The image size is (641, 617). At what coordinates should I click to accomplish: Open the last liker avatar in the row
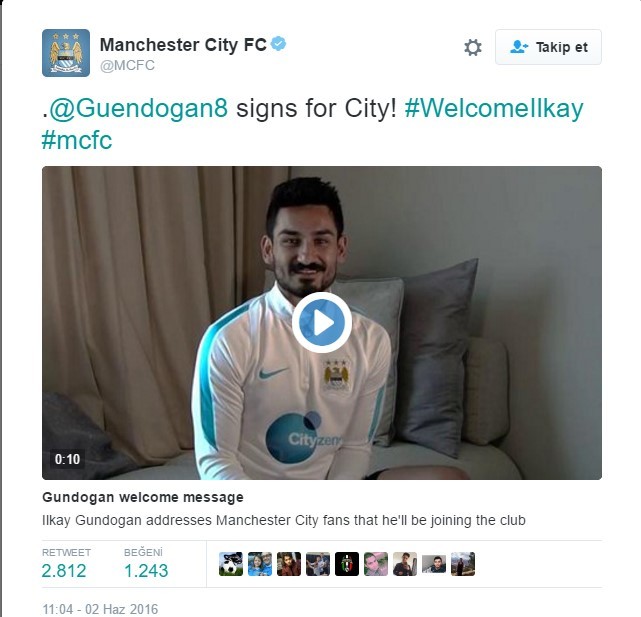tap(463, 564)
